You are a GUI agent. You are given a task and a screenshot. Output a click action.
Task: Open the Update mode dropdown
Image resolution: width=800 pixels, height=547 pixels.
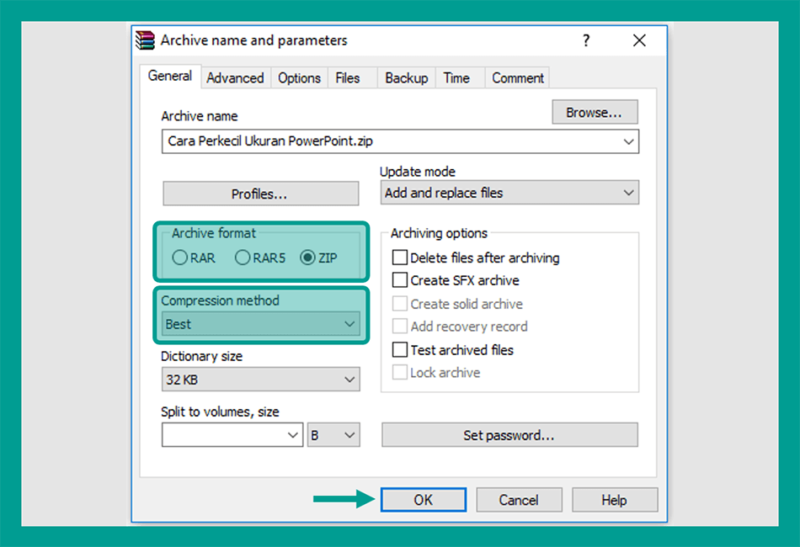tap(509, 192)
